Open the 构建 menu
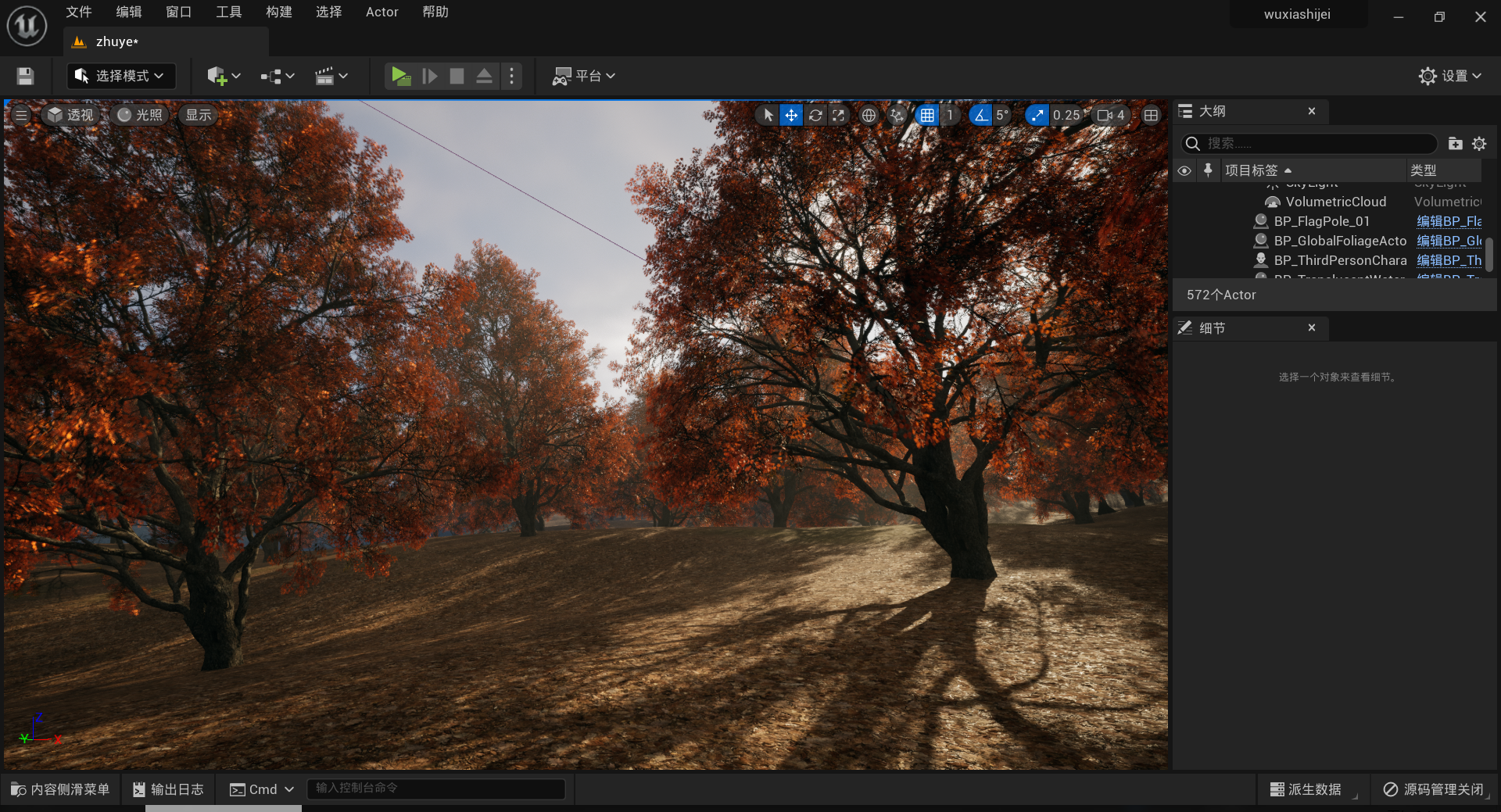The height and width of the screenshot is (812, 1501). [278, 12]
